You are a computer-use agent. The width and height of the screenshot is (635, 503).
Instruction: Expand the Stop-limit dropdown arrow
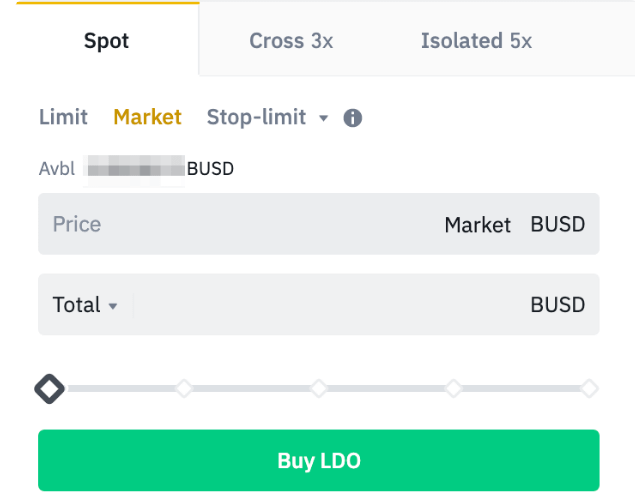tap(323, 118)
